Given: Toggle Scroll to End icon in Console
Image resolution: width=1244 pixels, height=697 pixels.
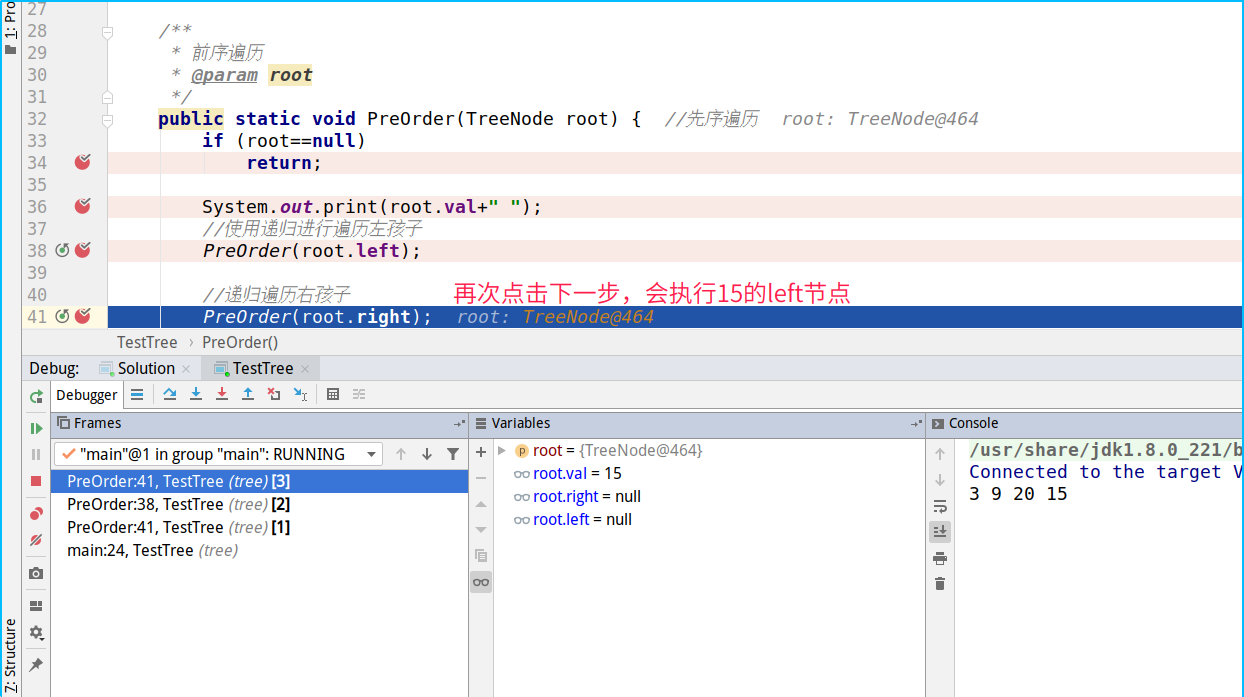Looking at the screenshot, I should click(x=940, y=531).
